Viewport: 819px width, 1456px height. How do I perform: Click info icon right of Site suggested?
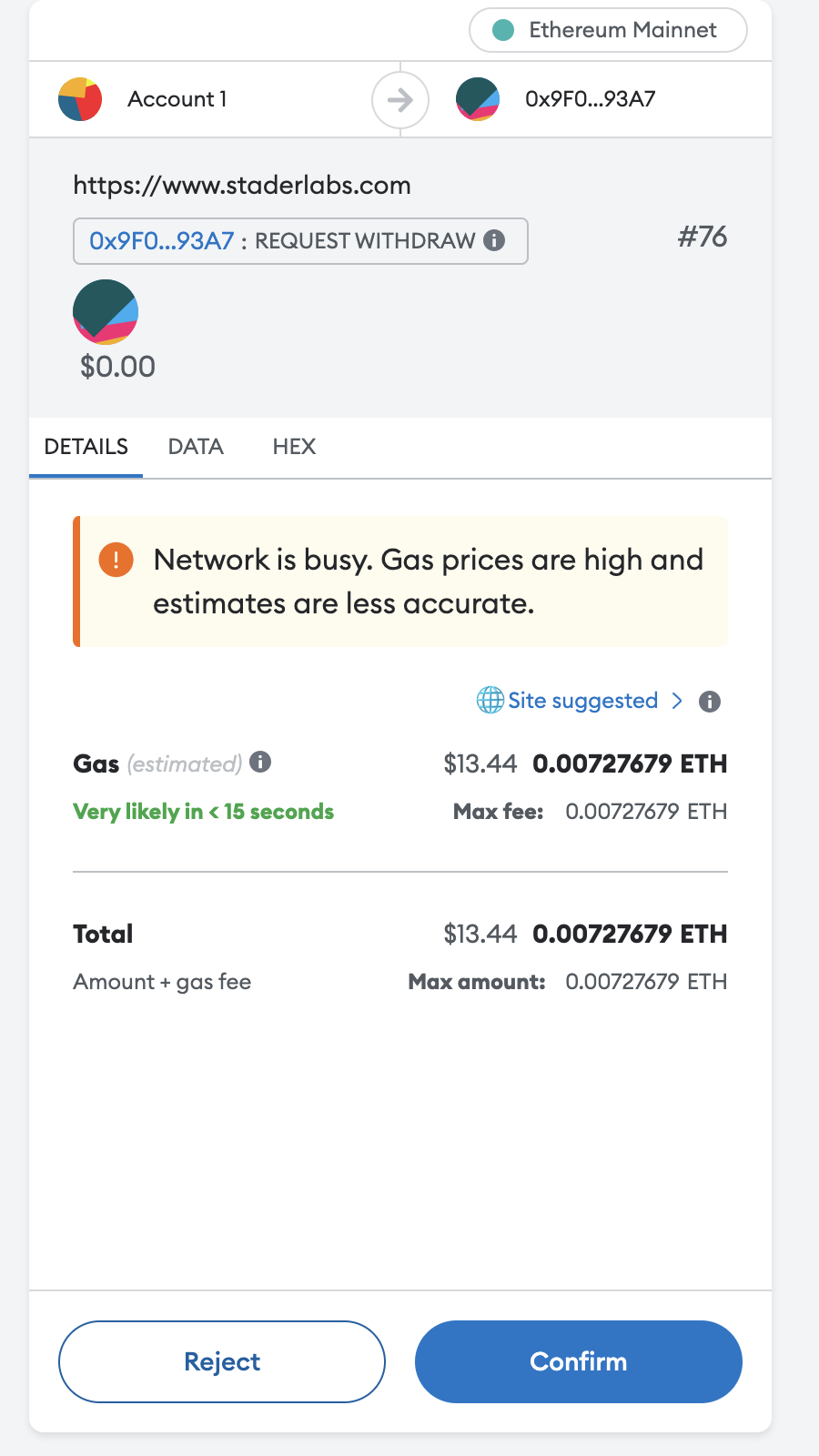point(710,701)
